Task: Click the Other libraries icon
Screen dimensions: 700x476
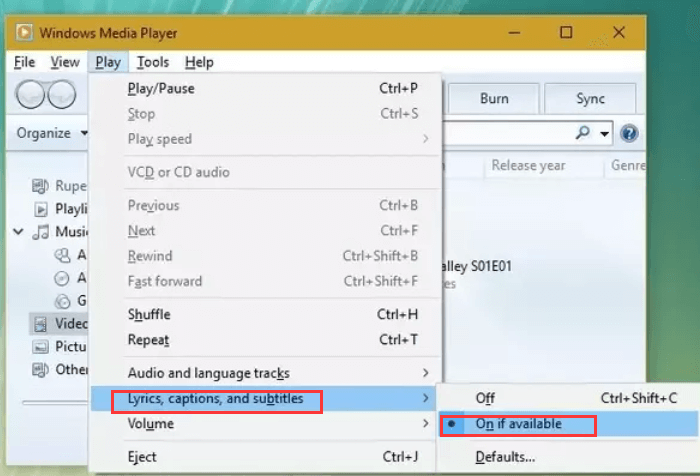Action: click(x=40, y=370)
